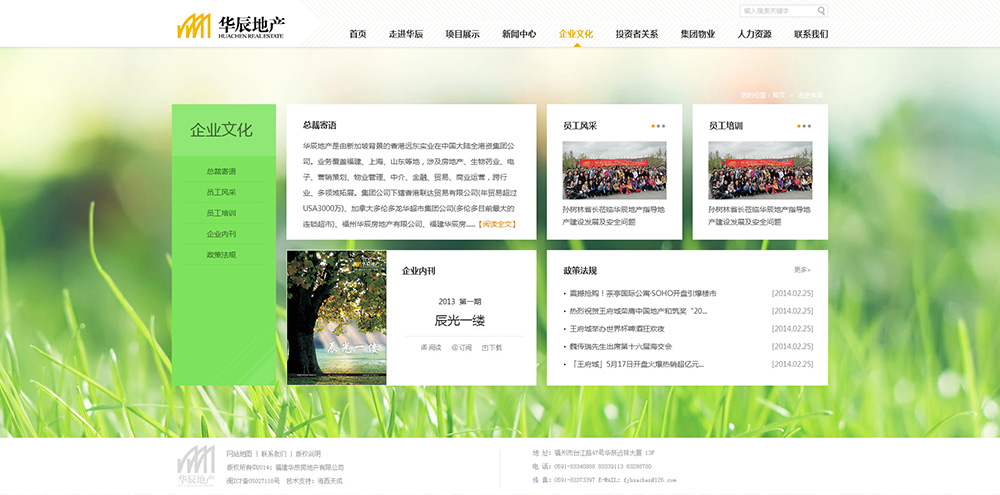Expand 更多 in the 政策法规 panel
Screen dimensions: 1000x495
(802, 270)
